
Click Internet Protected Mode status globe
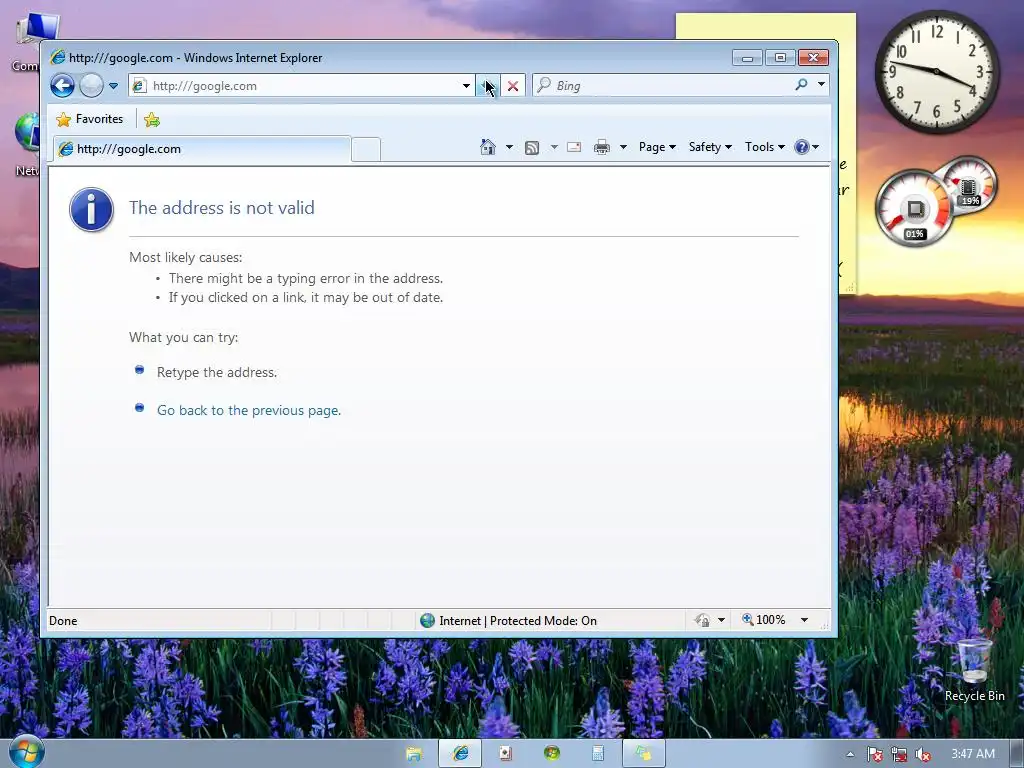[x=428, y=620]
